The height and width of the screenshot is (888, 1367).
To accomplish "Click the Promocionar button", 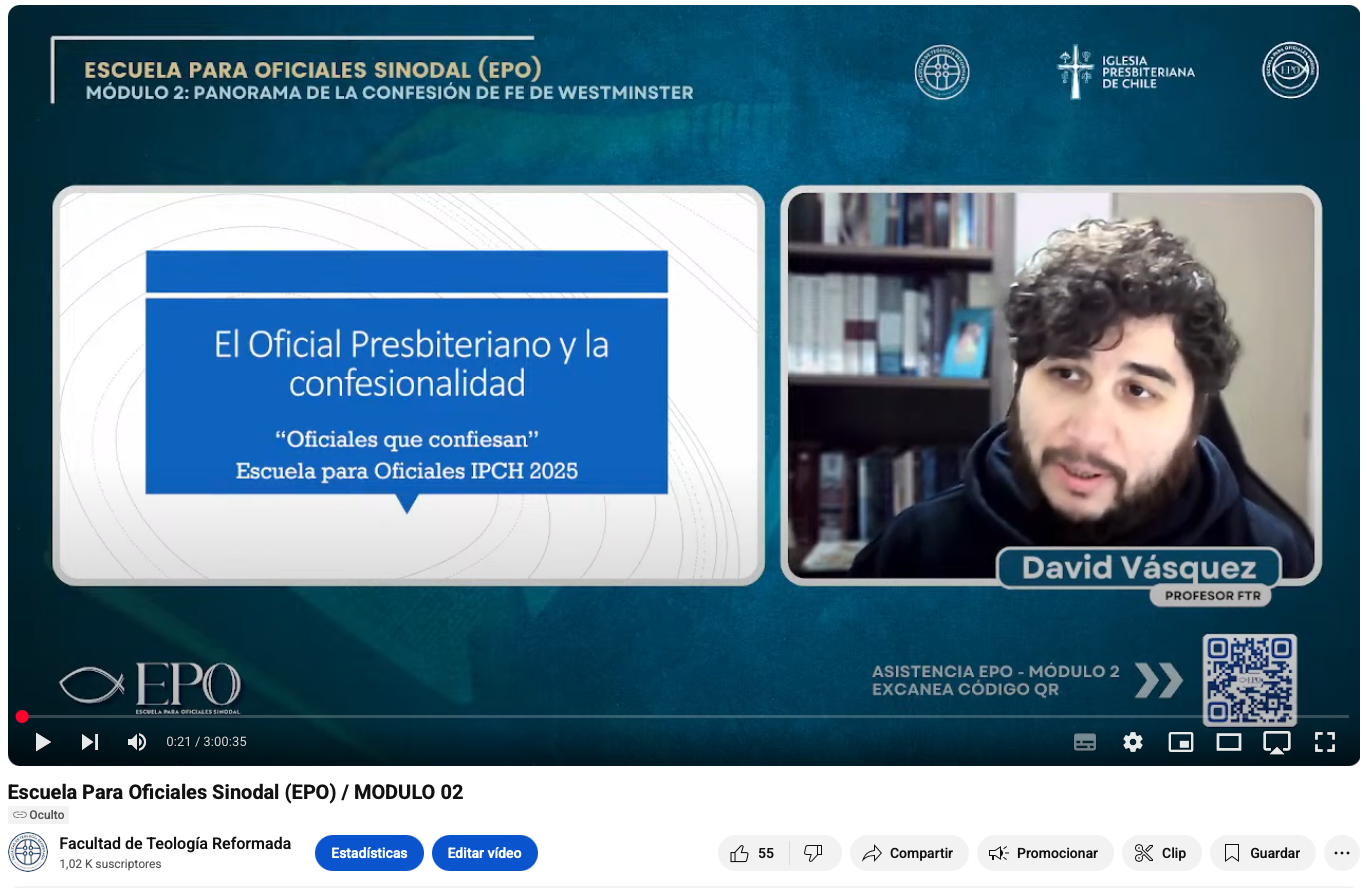I will tap(1045, 853).
